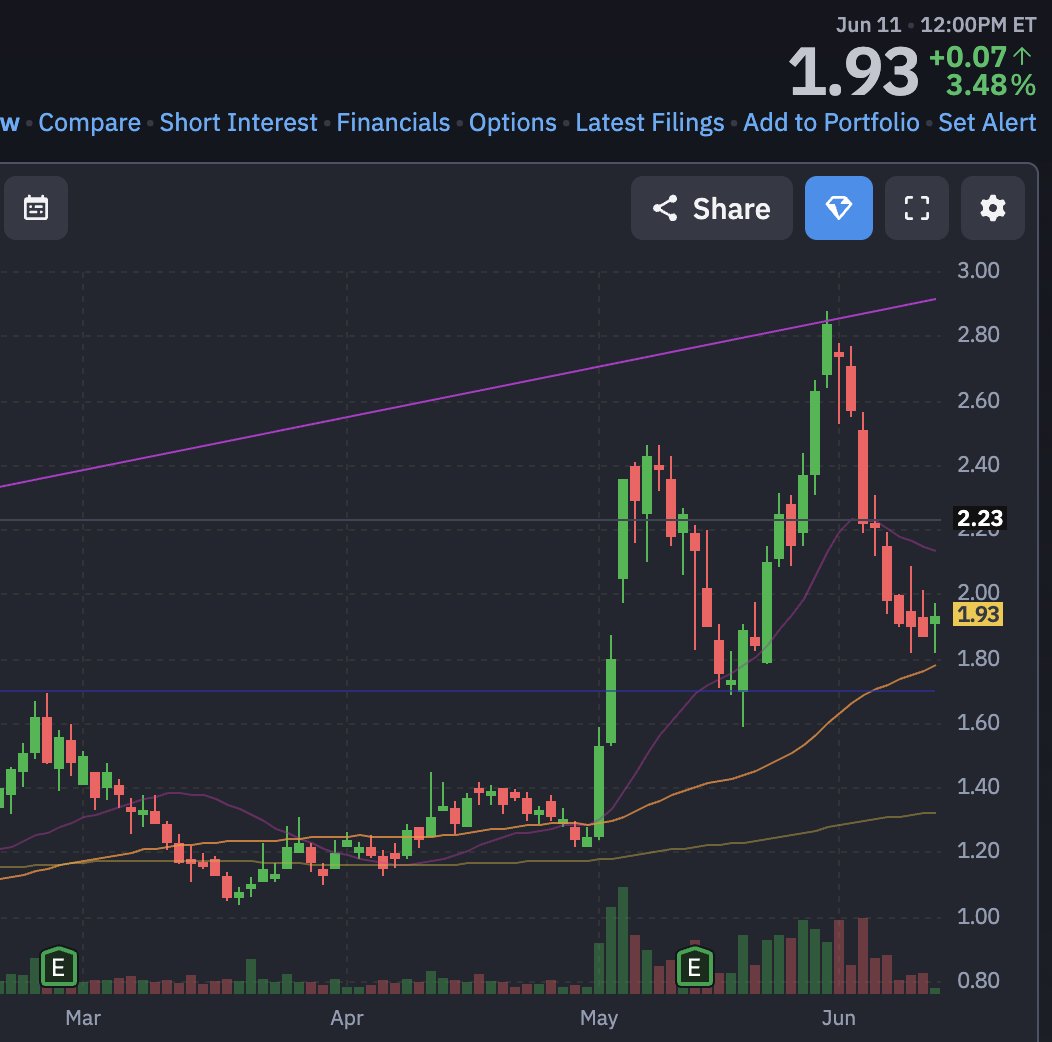Viewport: 1052px width, 1042px height.
Task: Click the 1.60 price axis label
Action: point(978,722)
